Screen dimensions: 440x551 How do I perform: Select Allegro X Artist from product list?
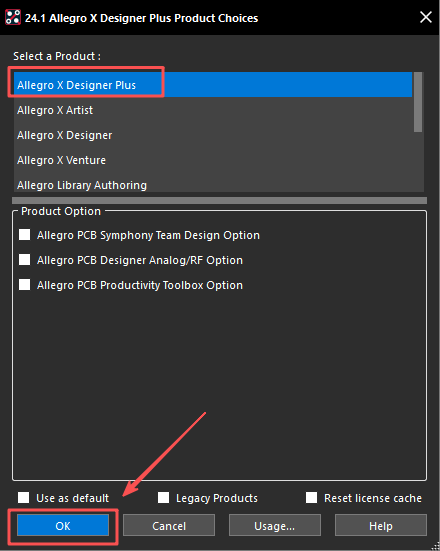(213, 110)
